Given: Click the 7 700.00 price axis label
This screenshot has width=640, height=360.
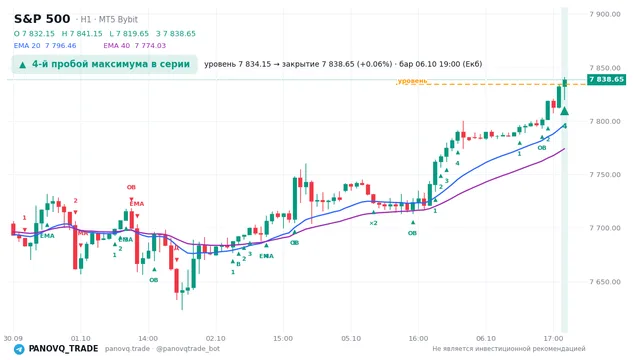Looking at the screenshot, I should (x=605, y=228).
